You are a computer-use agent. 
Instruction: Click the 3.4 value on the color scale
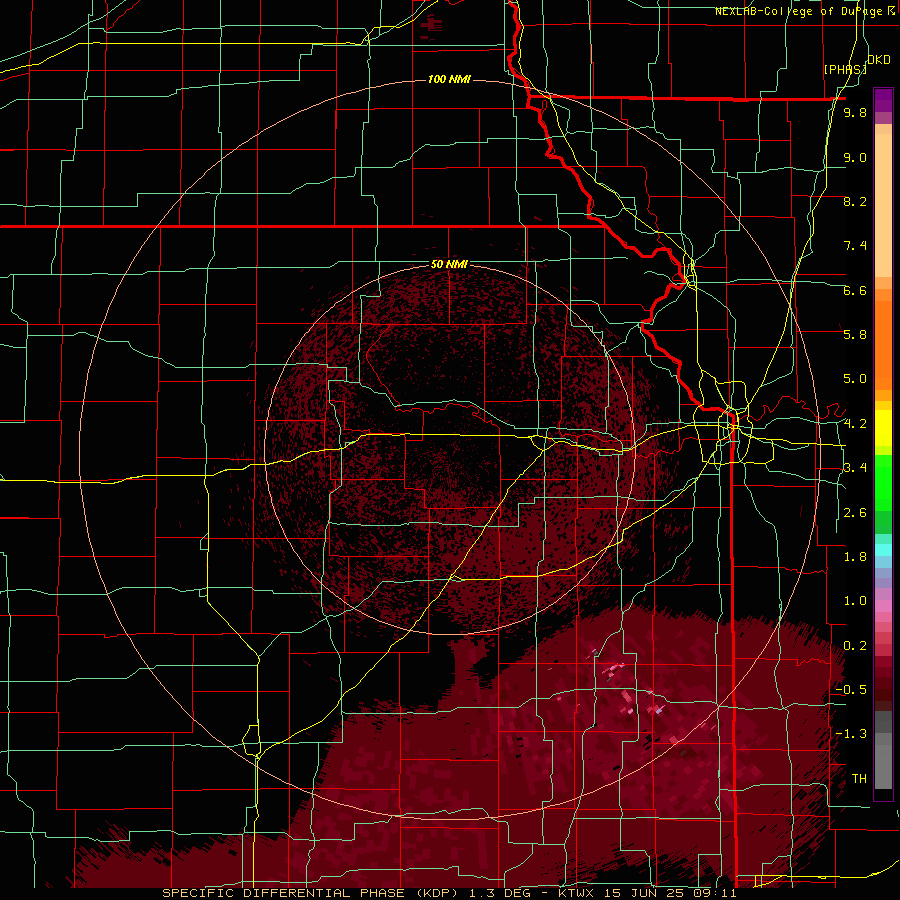(855, 467)
